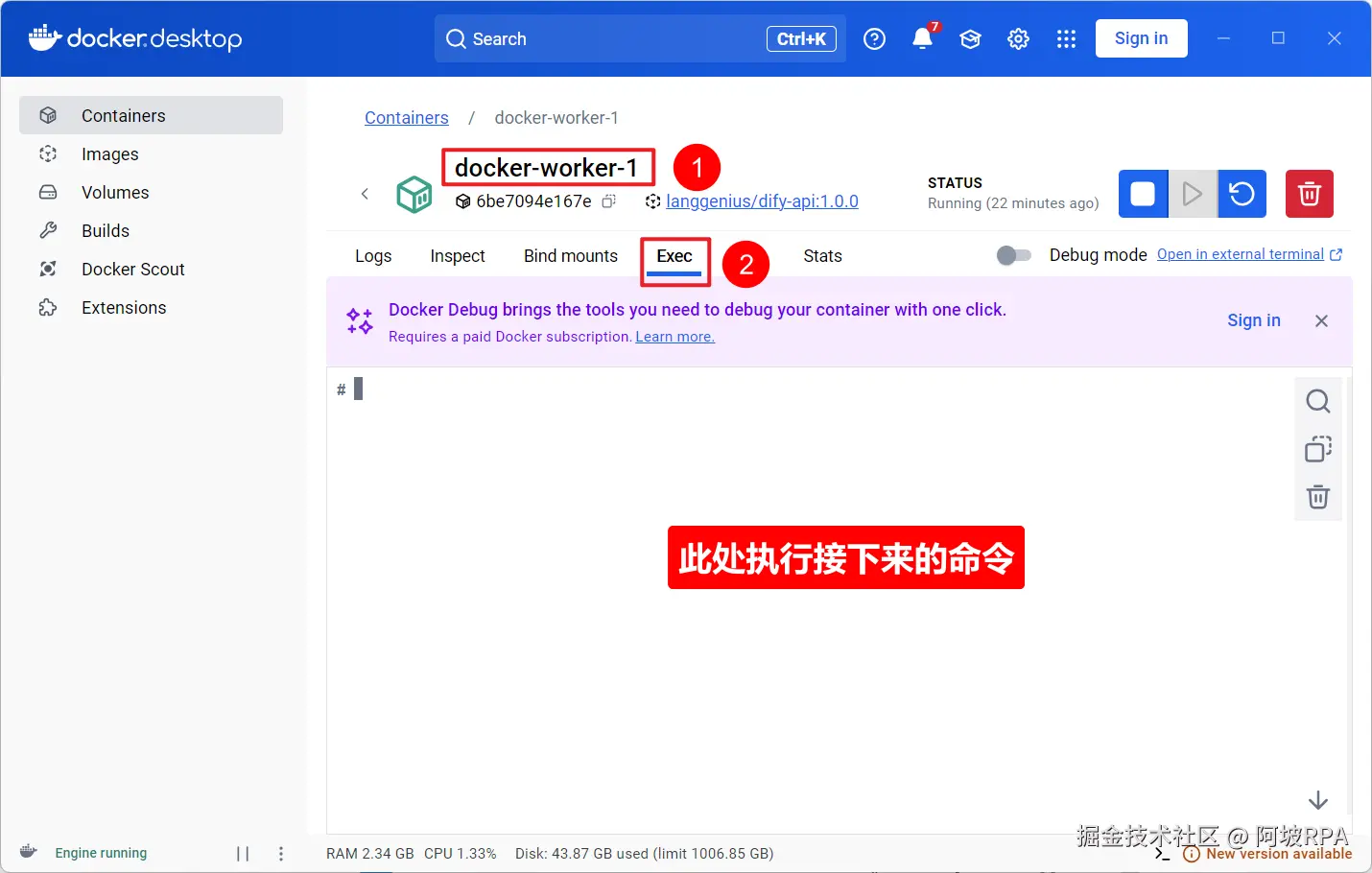This screenshot has width=1372, height=873.
Task: Open Docker Scout in sidebar
Action: pyautogui.click(x=152, y=269)
